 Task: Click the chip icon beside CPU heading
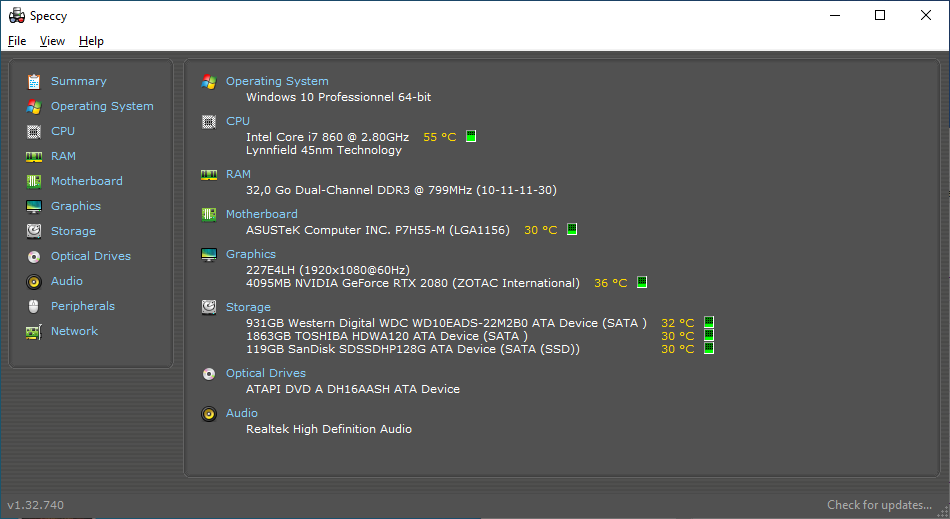click(209, 122)
